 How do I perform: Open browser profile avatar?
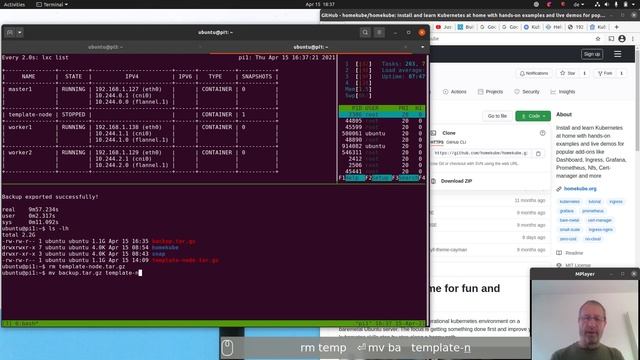tap(622, 39)
